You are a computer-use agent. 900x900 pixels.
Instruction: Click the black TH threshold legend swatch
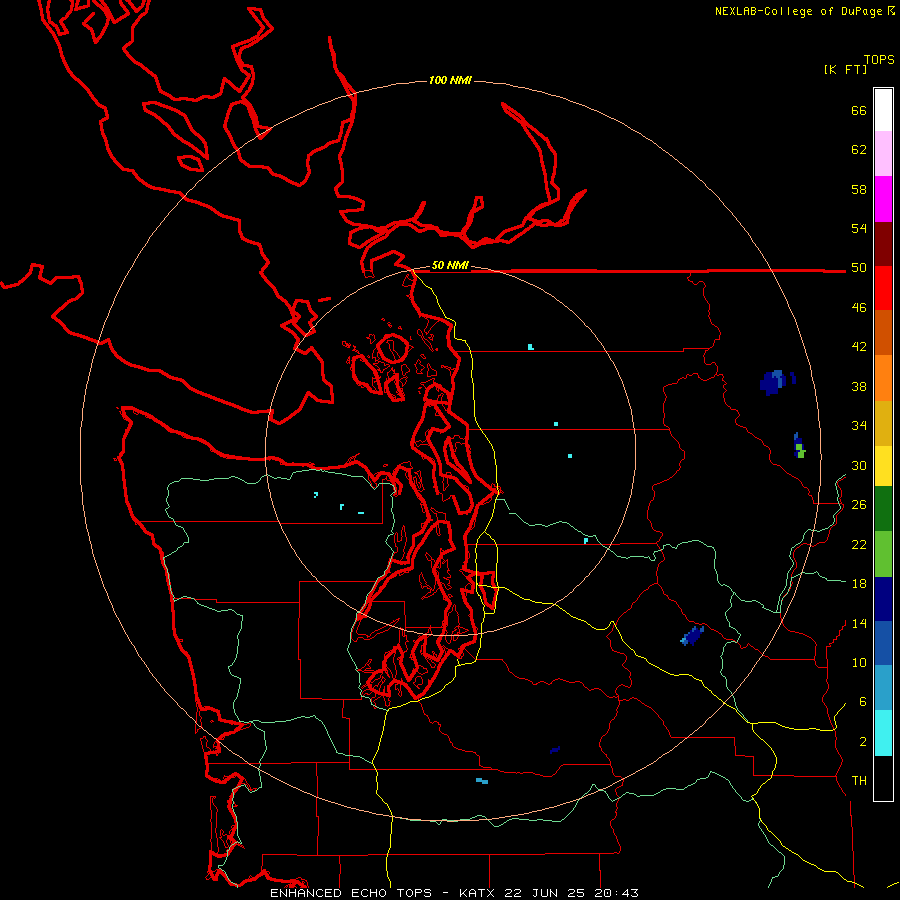(883, 778)
